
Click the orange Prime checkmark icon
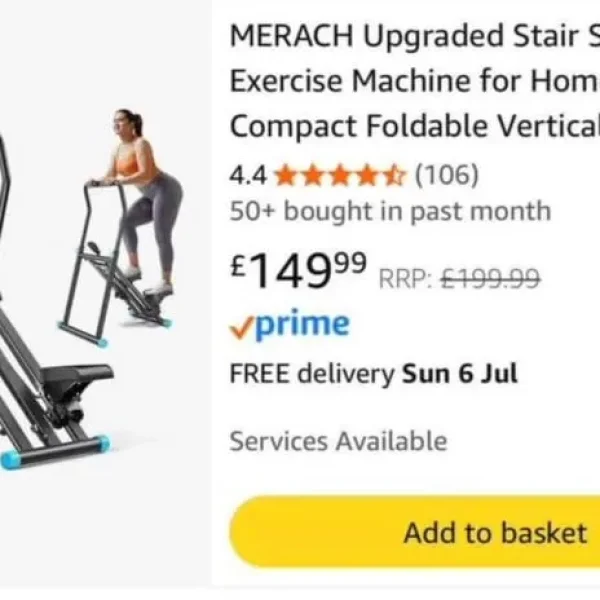pos(242,328)
